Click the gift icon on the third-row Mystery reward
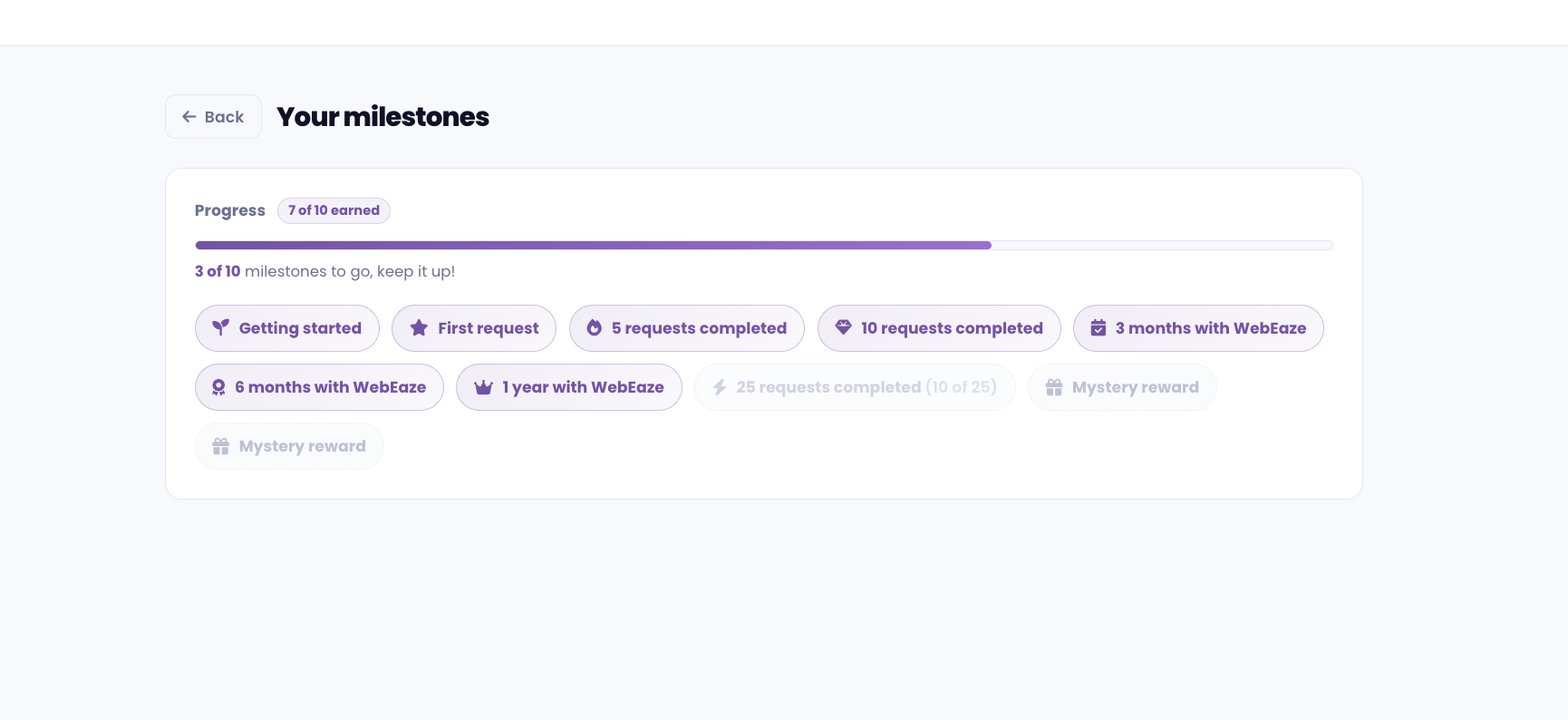This screenshot has height=720, width=1568. [220, 446]
